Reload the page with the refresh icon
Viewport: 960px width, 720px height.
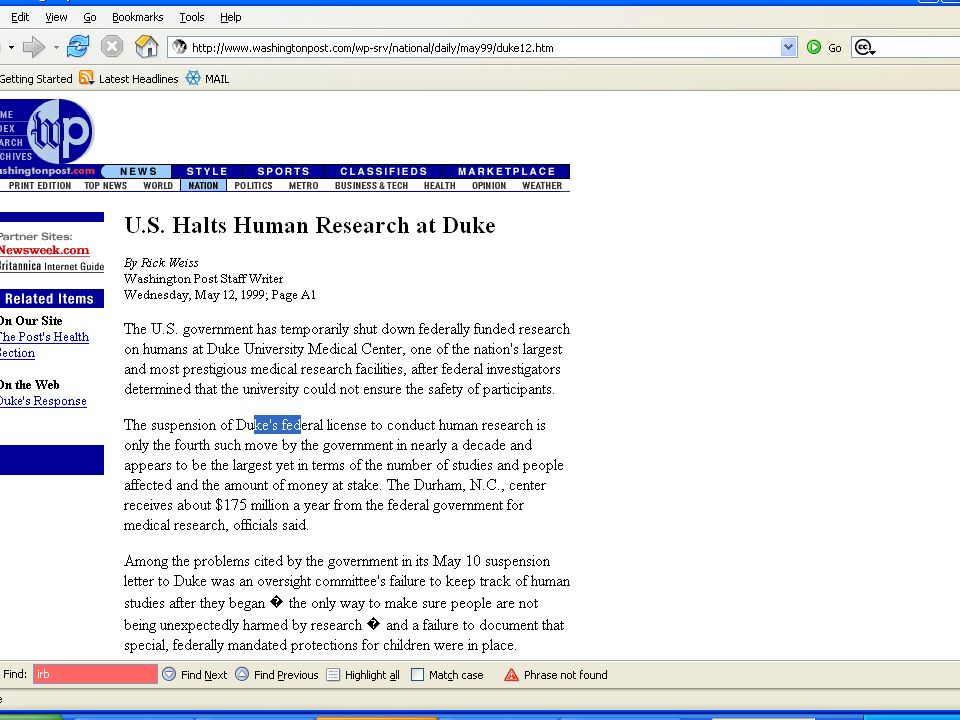point(78,47)
